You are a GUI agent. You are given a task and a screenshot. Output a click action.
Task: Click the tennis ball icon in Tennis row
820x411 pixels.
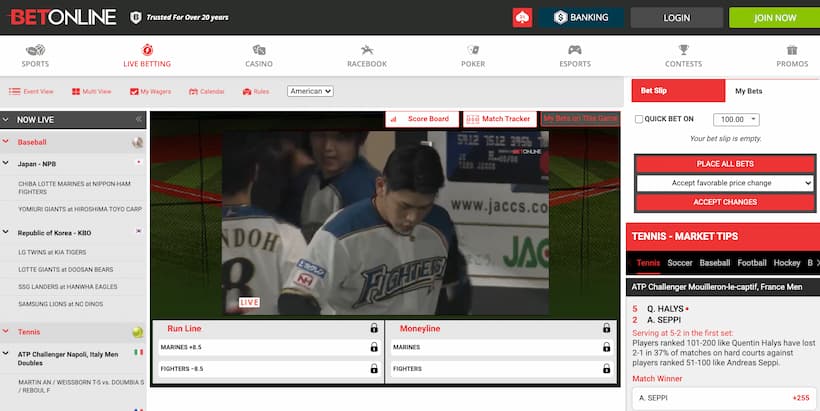coord(138,332)
